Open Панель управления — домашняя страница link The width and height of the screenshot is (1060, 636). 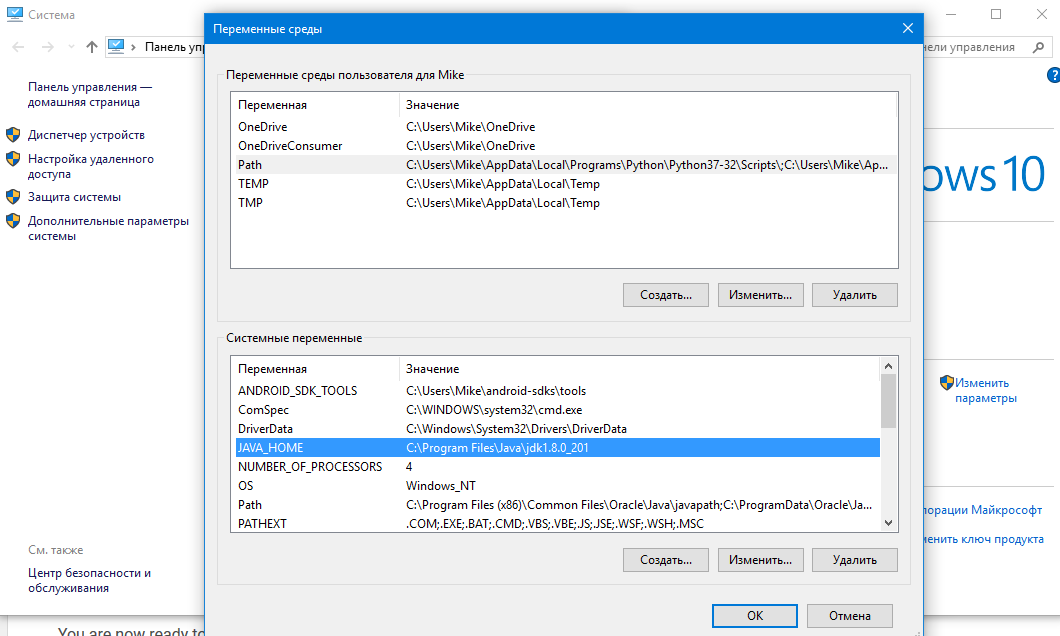[90, 95]
